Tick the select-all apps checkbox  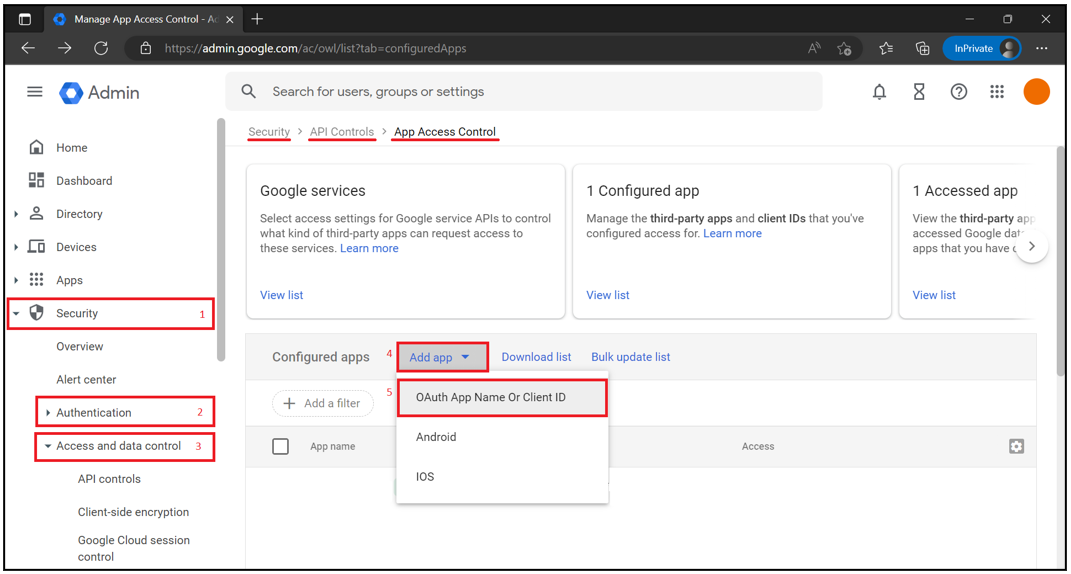point(280,446)
